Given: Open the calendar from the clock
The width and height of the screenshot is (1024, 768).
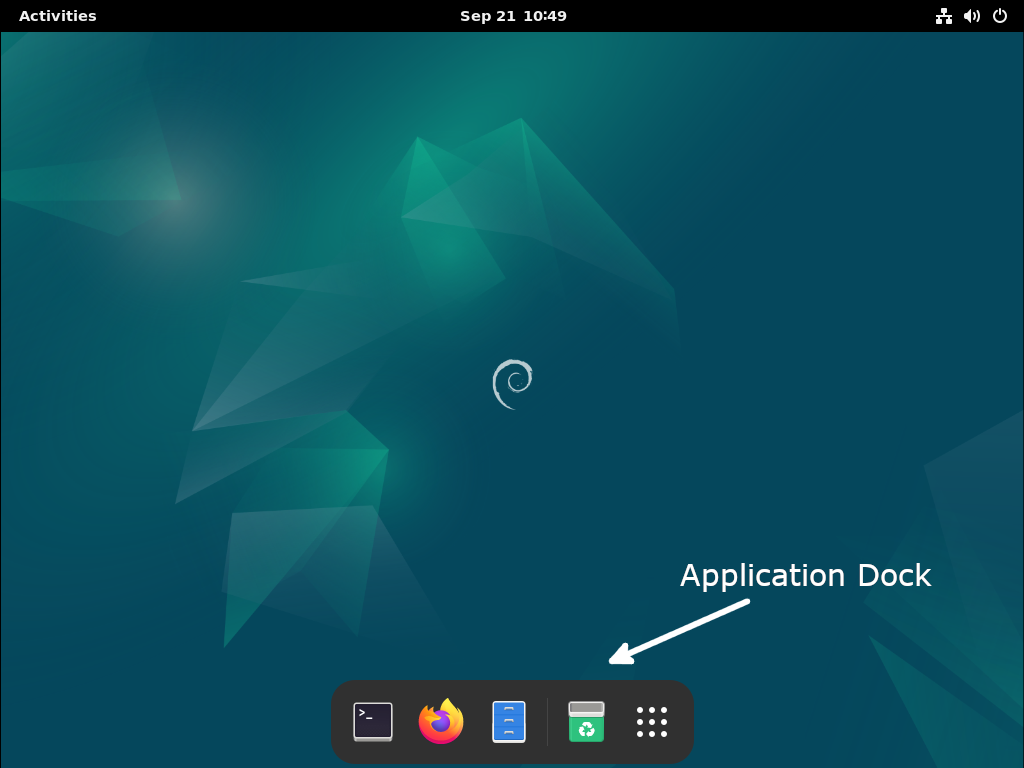Looking at the screenshot, I should [513, 16].
